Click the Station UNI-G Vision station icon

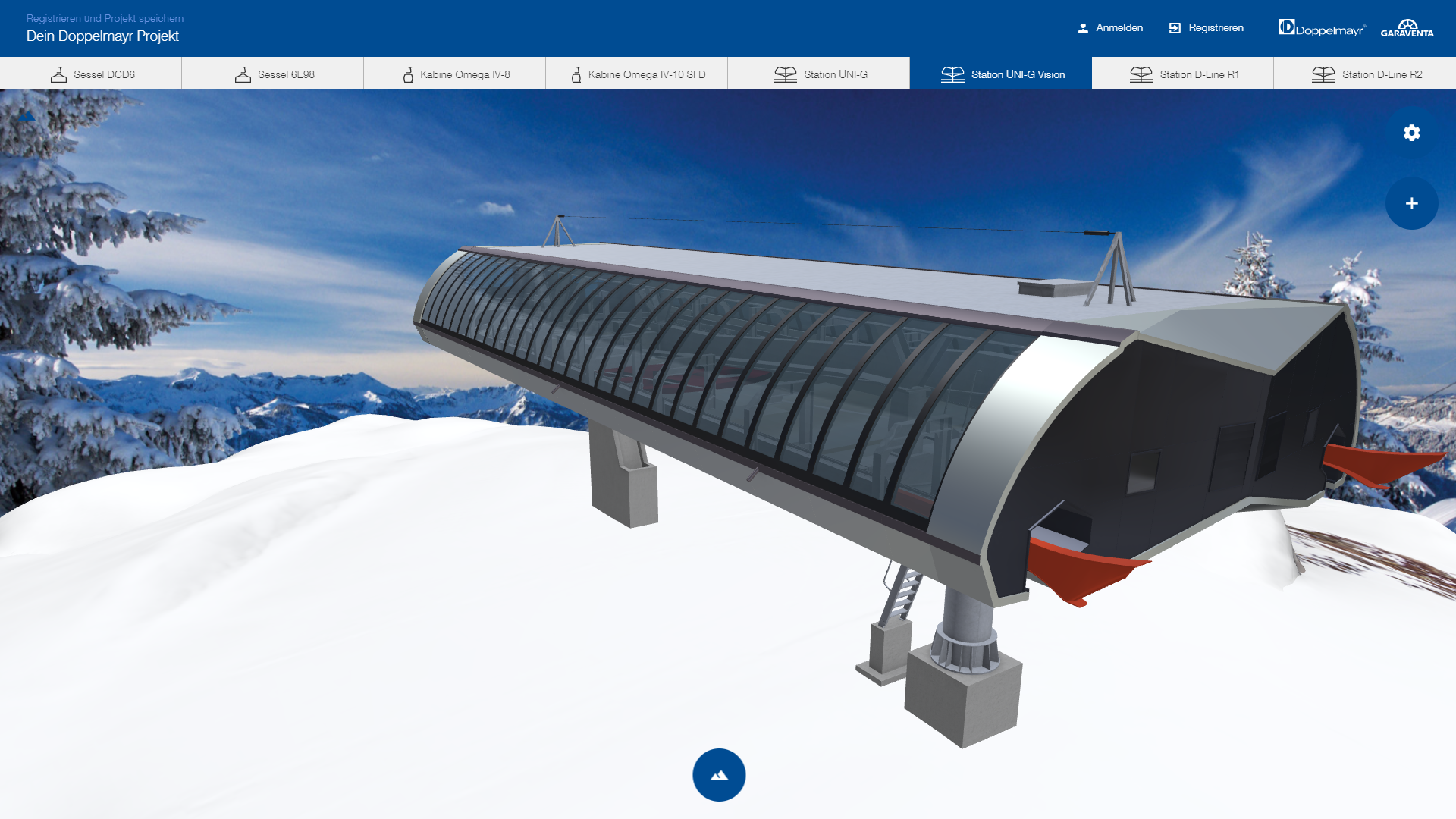point(952,74)
